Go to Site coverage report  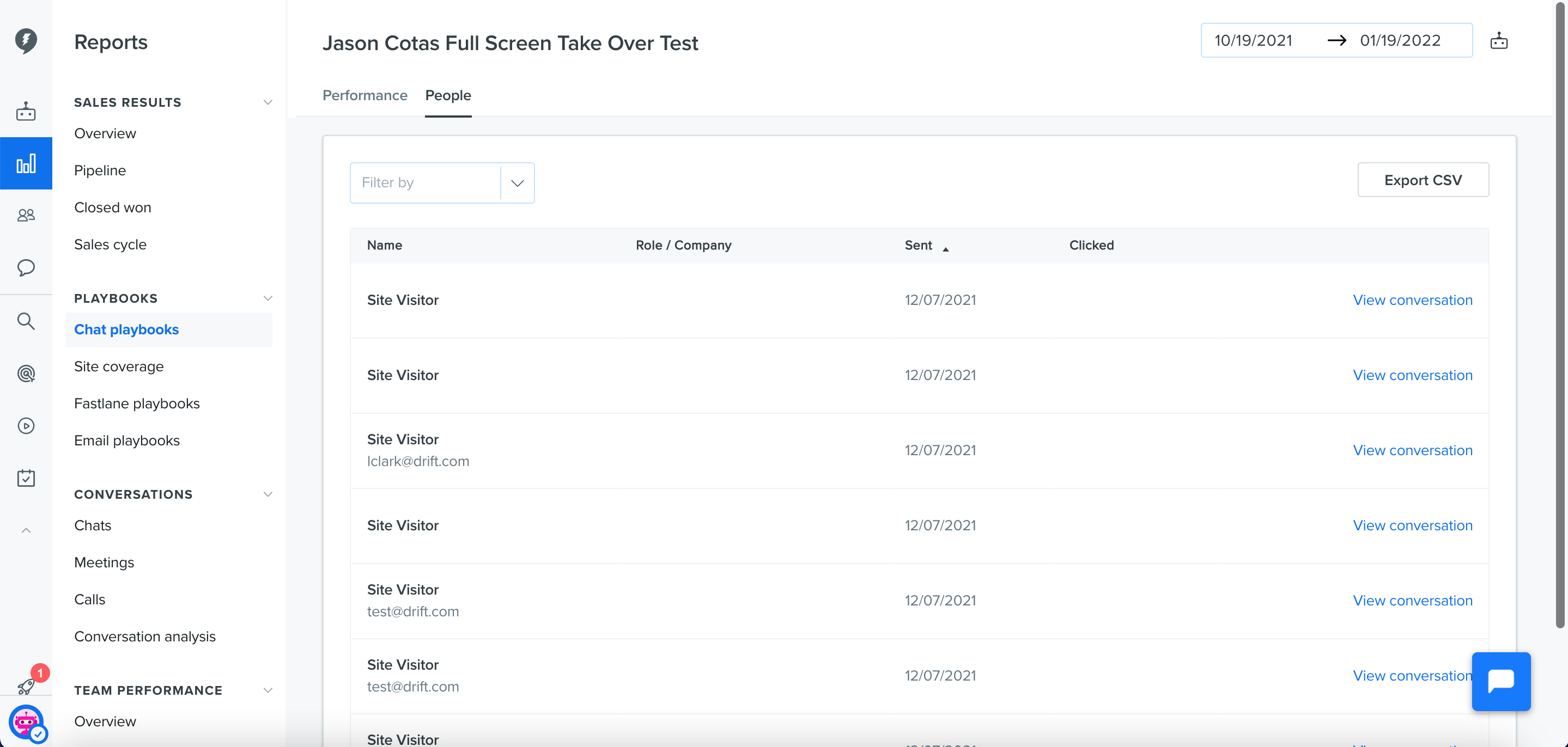click(x=119, y=366)
